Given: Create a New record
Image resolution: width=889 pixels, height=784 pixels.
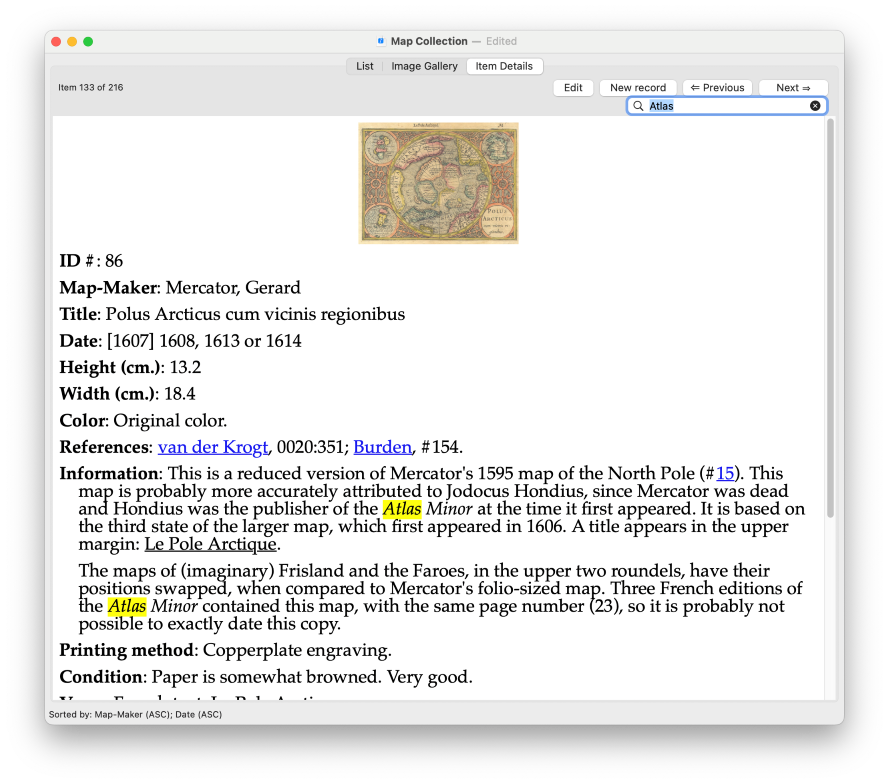Looking at the screenshot, I should point(638,88).
